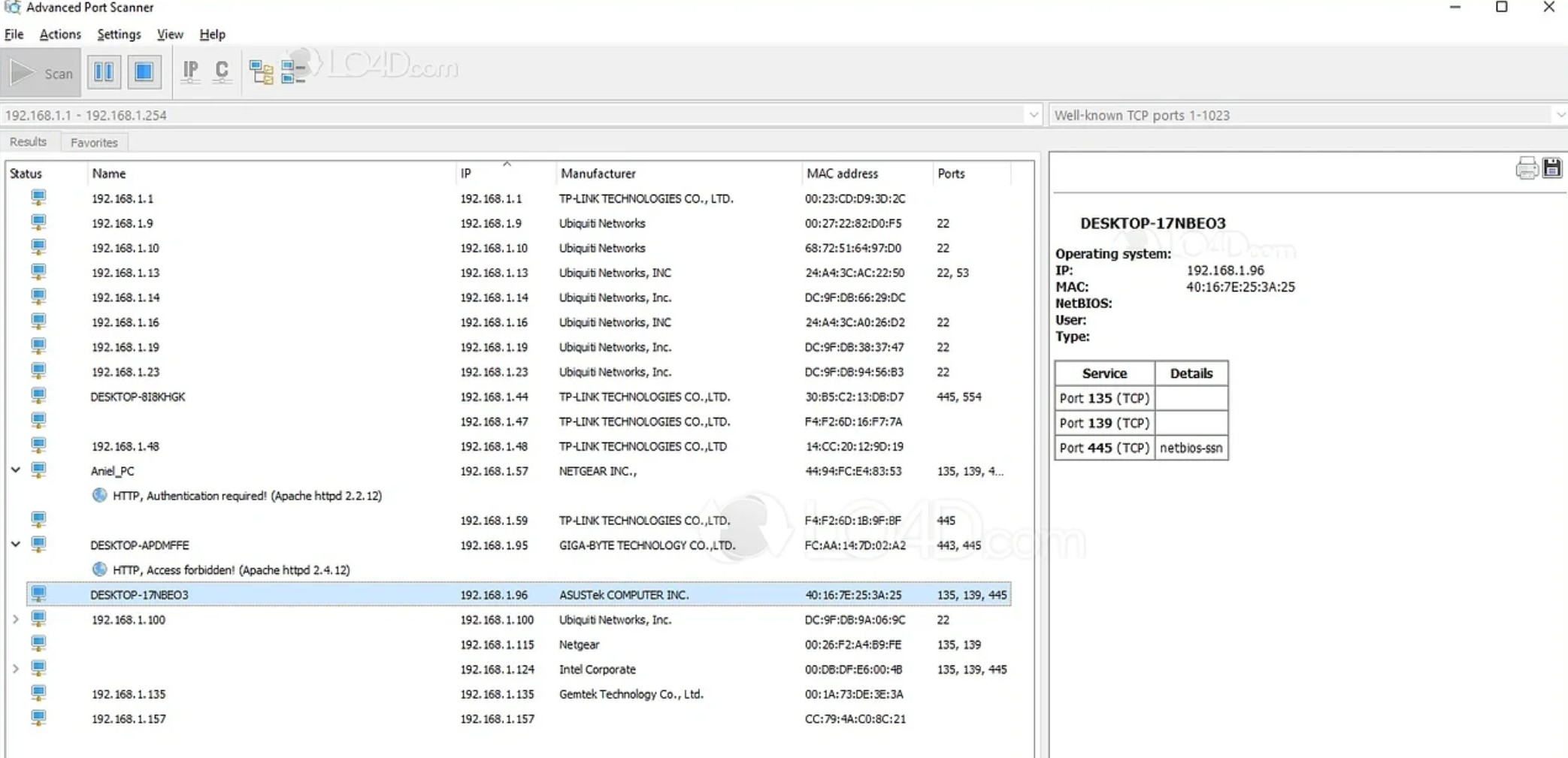Click MAC address F4:F2:6D:1B:9F:BF cell
The height and width of the screenshot is (758, 1568).
853,521
